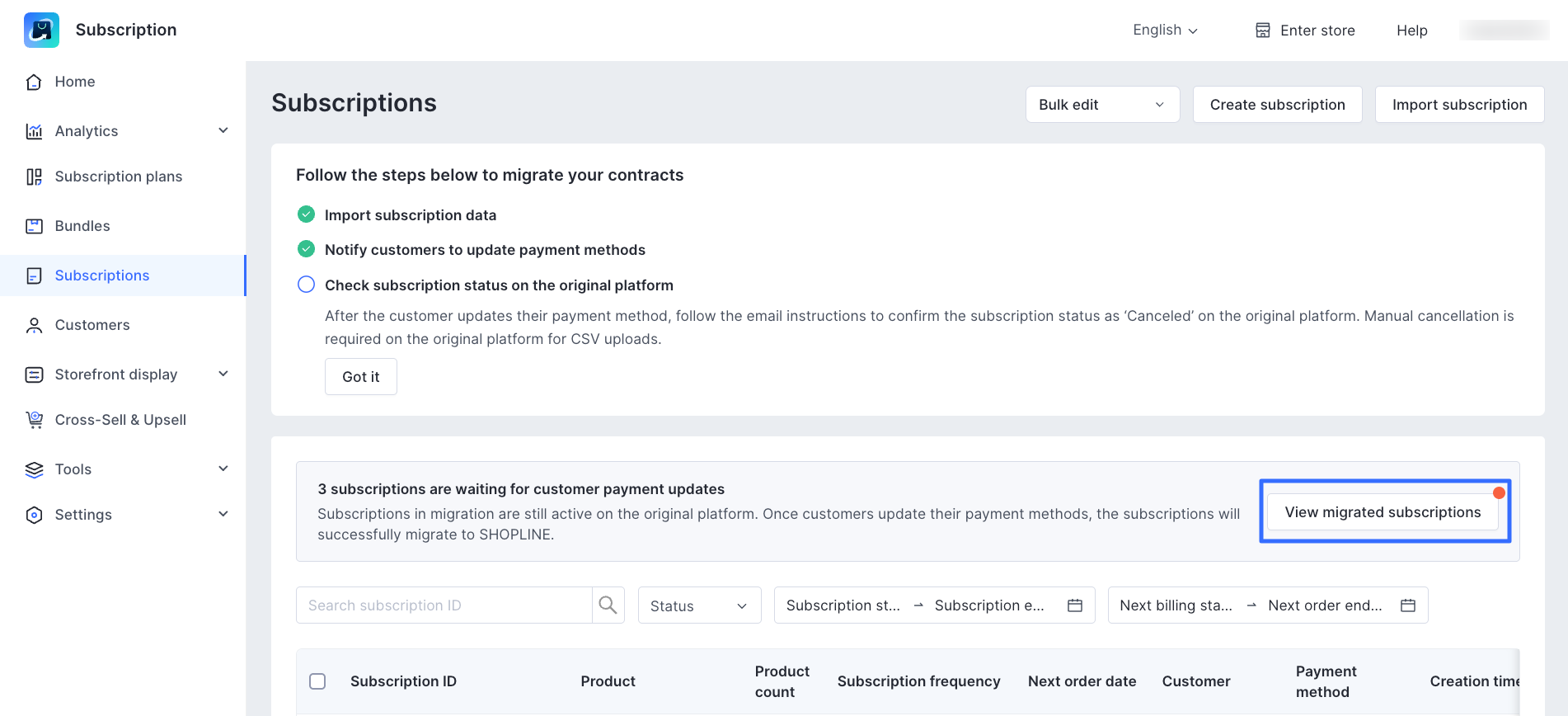Click the Cross-Sell & Upsell cart icon
Screen dimensions: 1568x716
34,420
